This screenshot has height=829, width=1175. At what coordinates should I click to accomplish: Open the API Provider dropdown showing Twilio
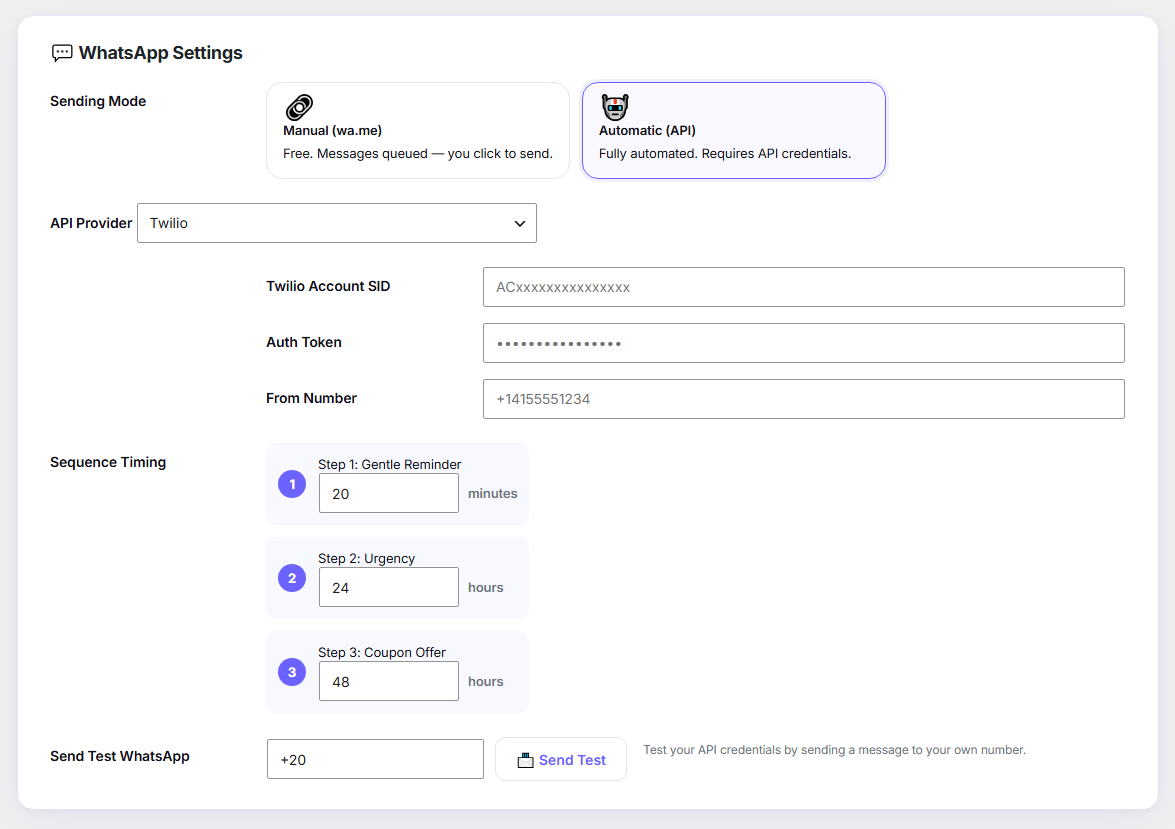coord(336,223)
